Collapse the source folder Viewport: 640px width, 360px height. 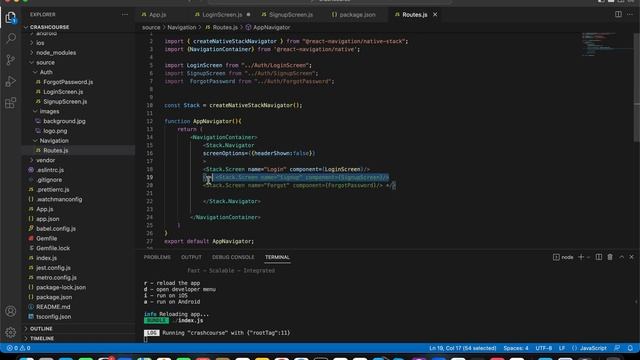[x=45, y=62]
